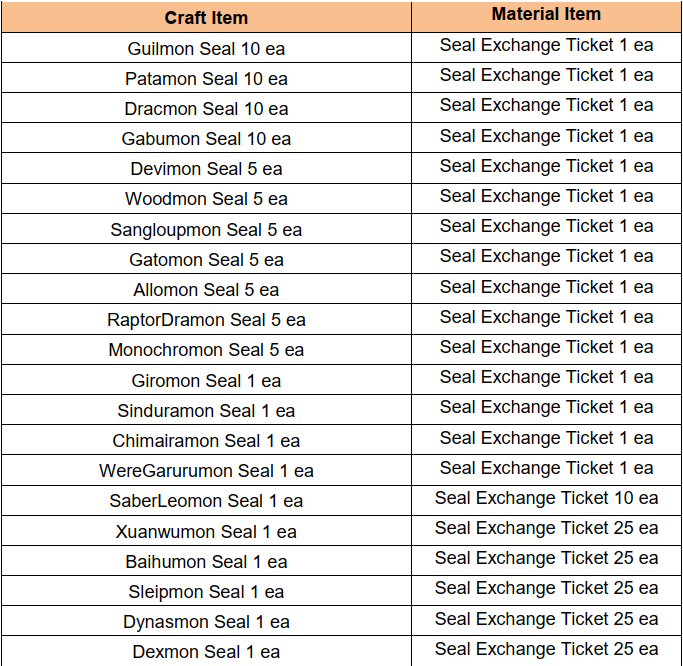Screen dimensions: 683x666
Task: Click the Craft Item column header
Action: coord(206,18)
